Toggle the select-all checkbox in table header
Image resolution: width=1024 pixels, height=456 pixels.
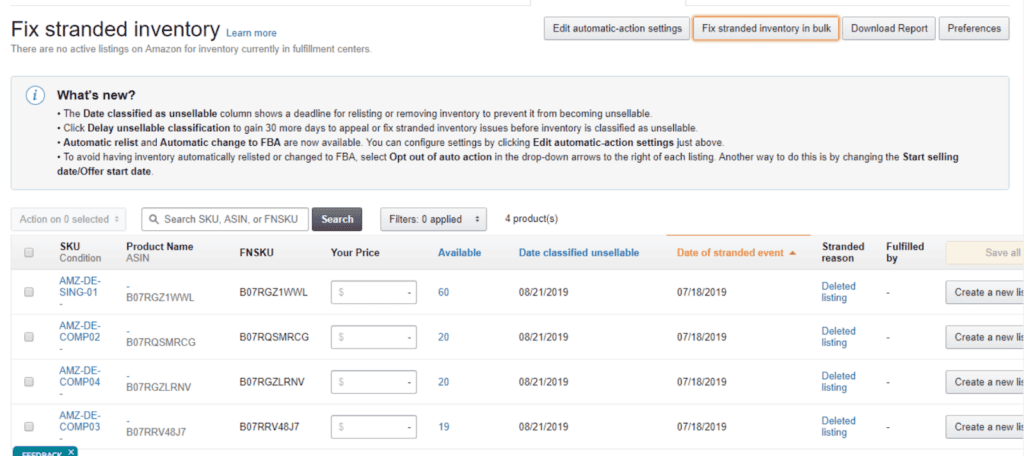pos(29,253)
